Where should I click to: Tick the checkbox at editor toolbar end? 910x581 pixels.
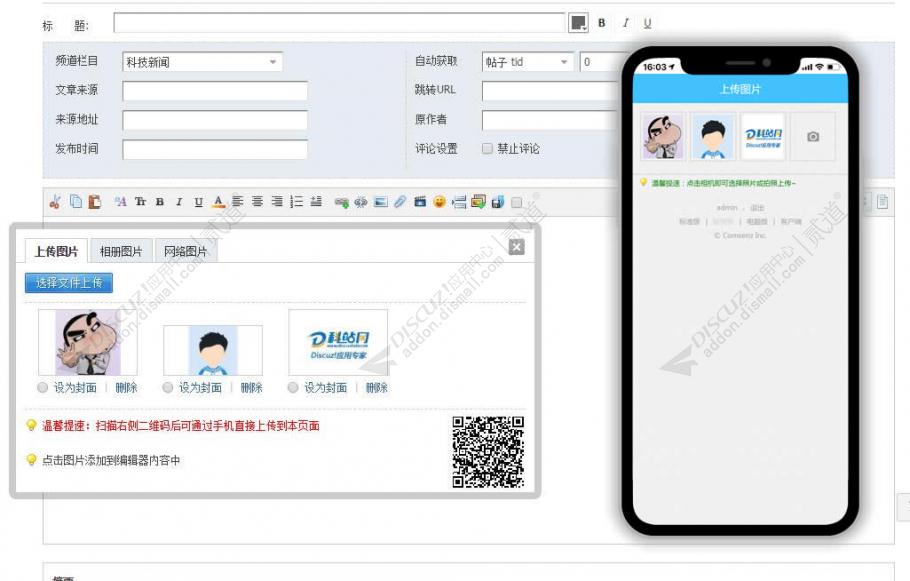pos(517,202)
